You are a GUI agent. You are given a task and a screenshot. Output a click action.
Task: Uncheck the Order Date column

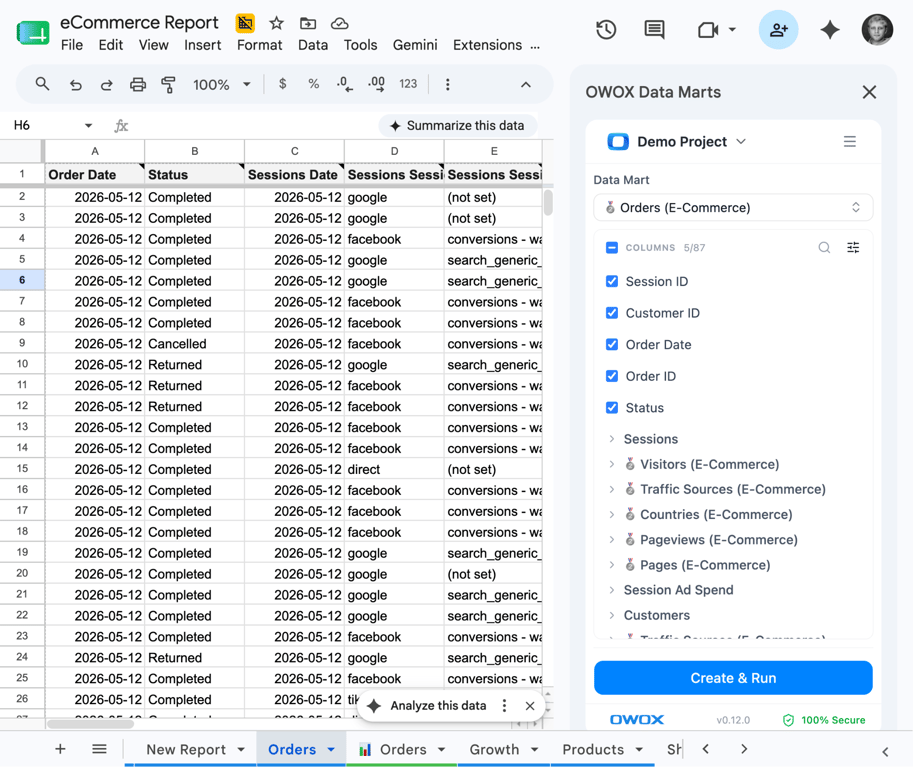[x=611, y=344]
